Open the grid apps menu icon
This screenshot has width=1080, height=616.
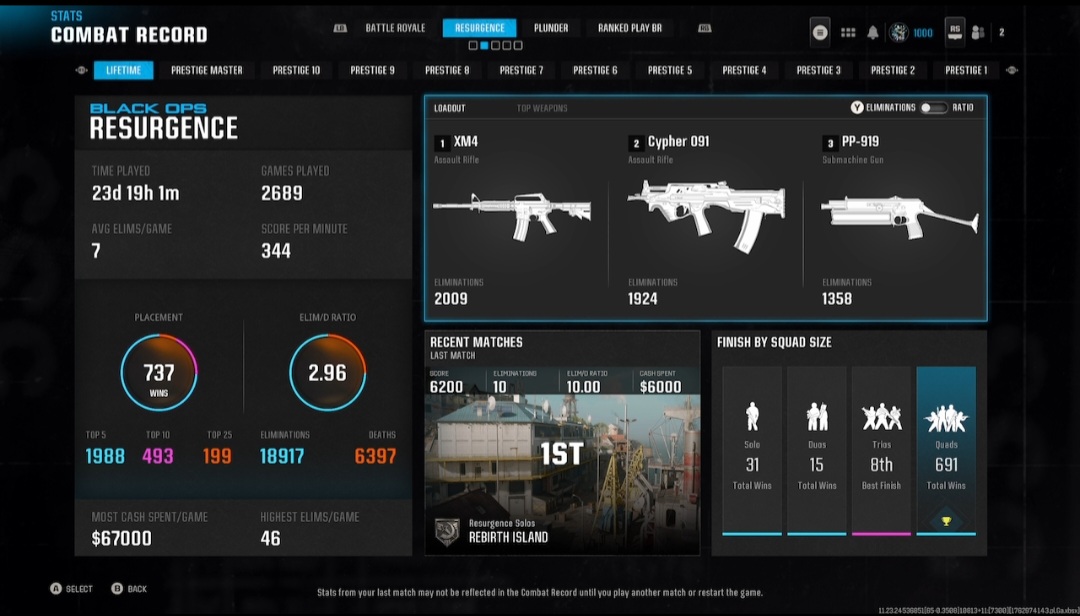(x=848, y=33)
